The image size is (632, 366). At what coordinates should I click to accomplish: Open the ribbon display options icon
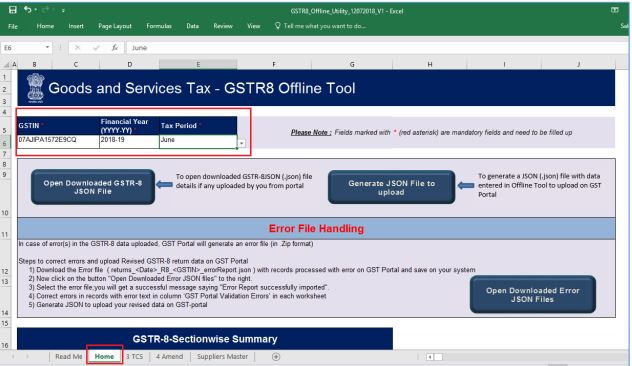[x=614, y=10]
